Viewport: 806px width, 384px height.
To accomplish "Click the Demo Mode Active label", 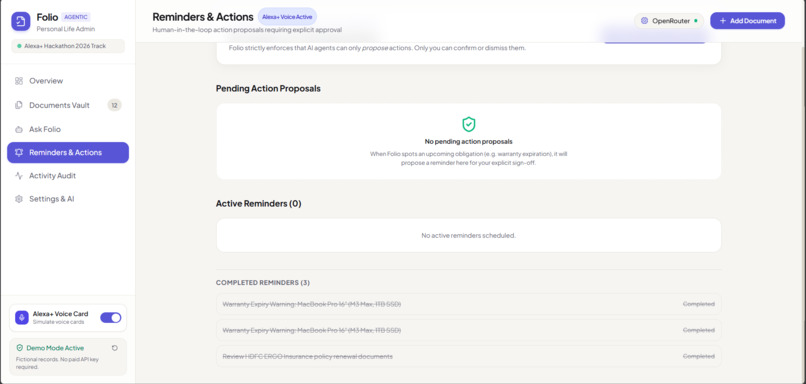I will point(55,348).
